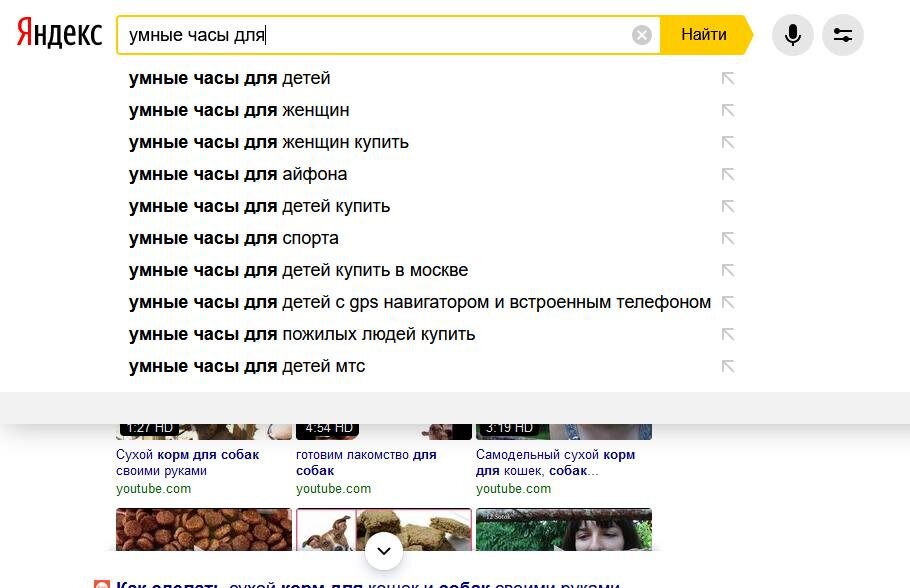910x588 pixels.
Task: Select suggestion 'умные часы для женщин'
Action: pyautogui.click(x=239, y=110)
